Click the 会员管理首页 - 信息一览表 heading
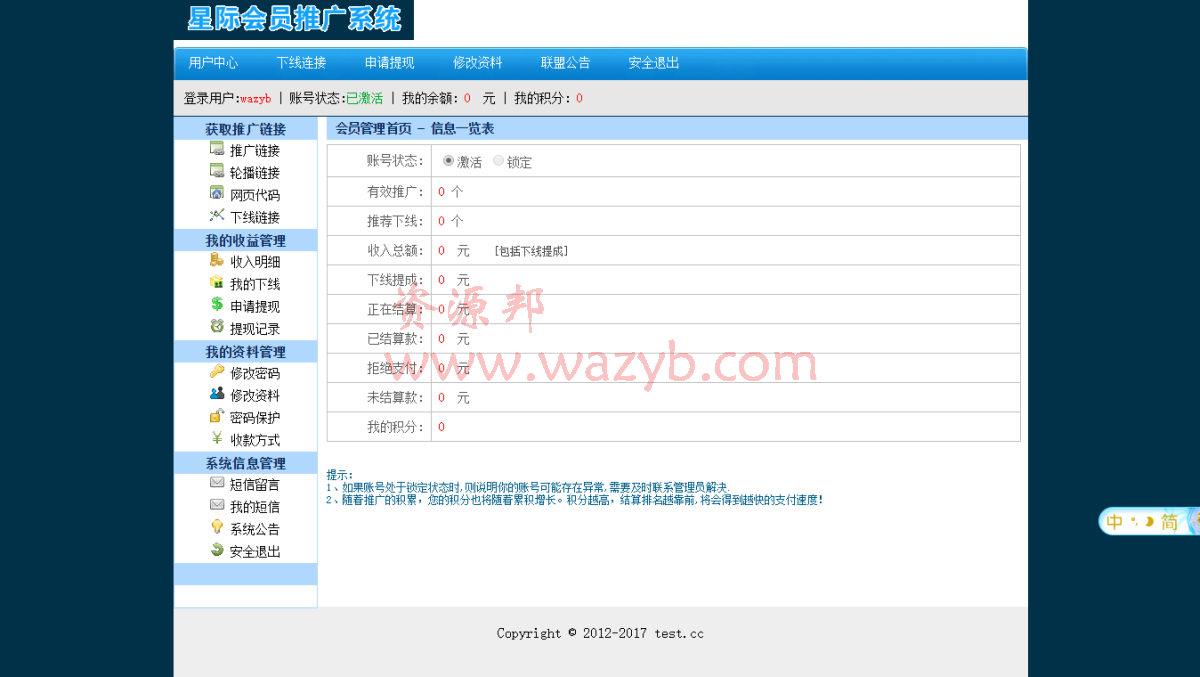Screen dimensions: 1200x677 [x=414, y=128]
